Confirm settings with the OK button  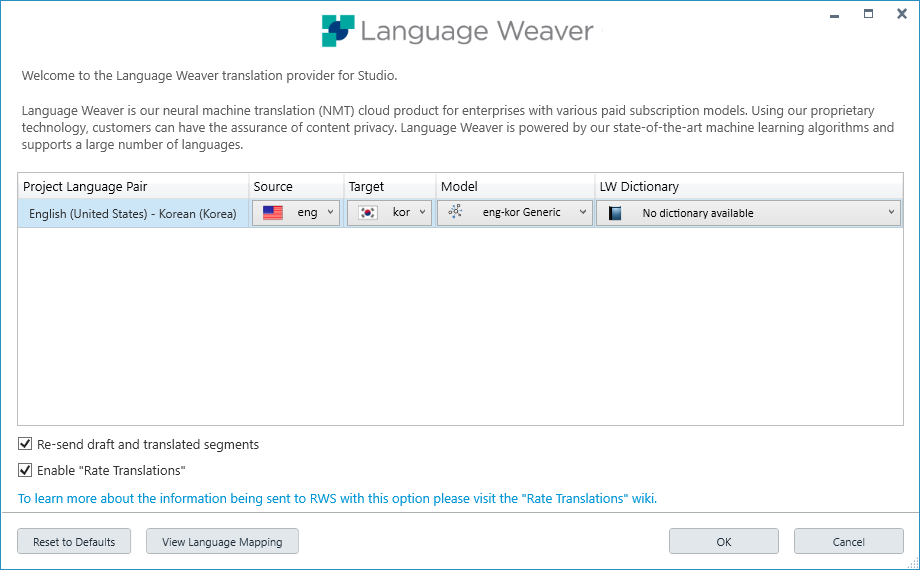723,542
